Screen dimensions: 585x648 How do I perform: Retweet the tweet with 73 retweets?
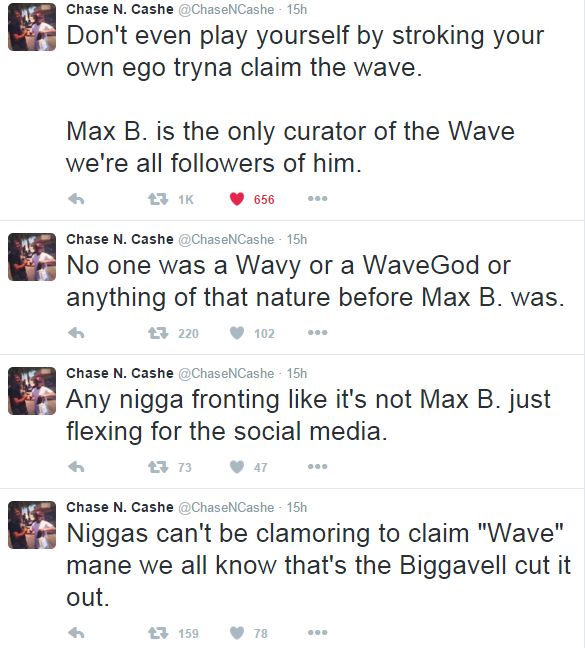tap(158, 467)
